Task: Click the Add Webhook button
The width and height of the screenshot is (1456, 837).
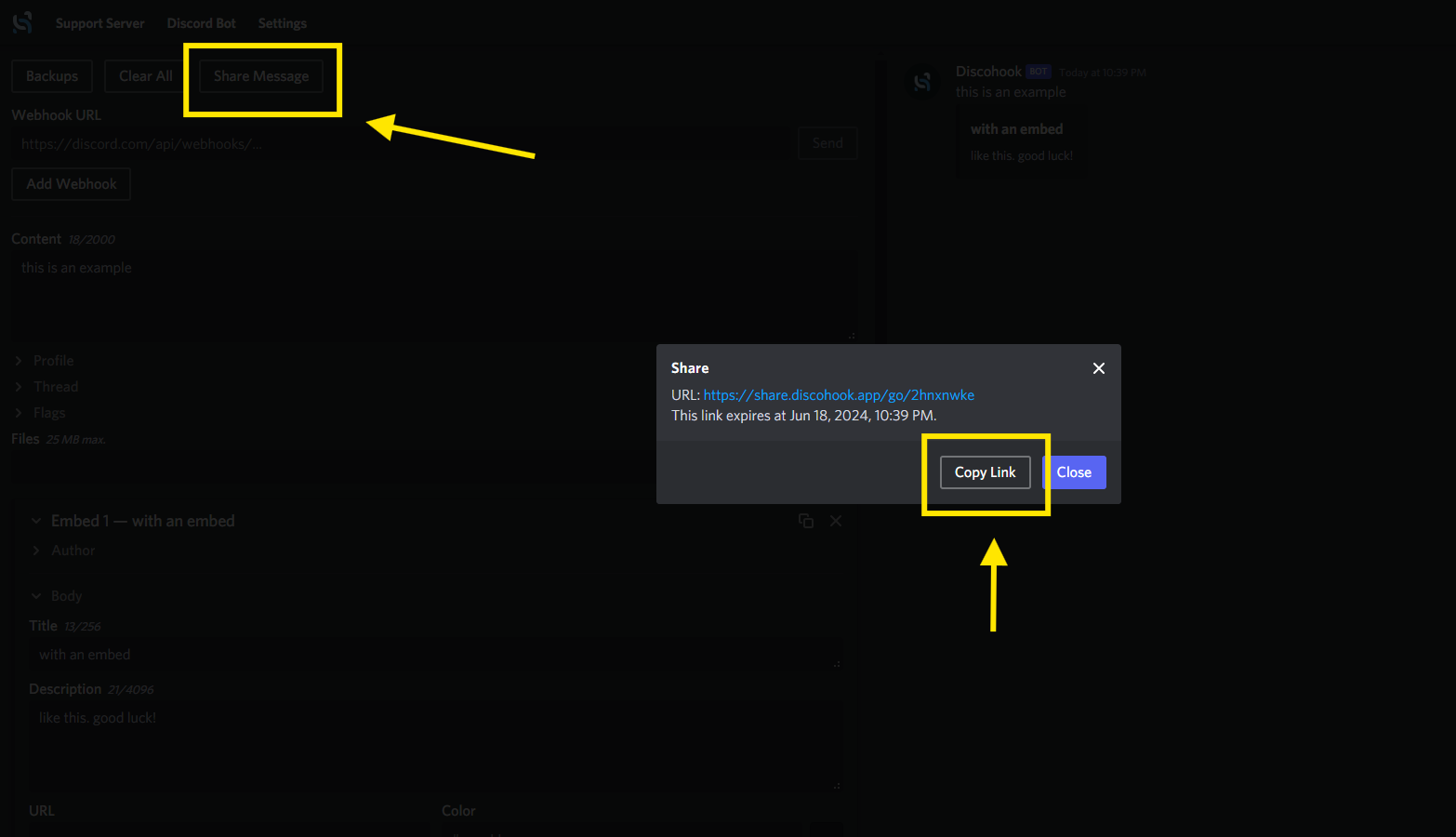Action: pos(71,184)
